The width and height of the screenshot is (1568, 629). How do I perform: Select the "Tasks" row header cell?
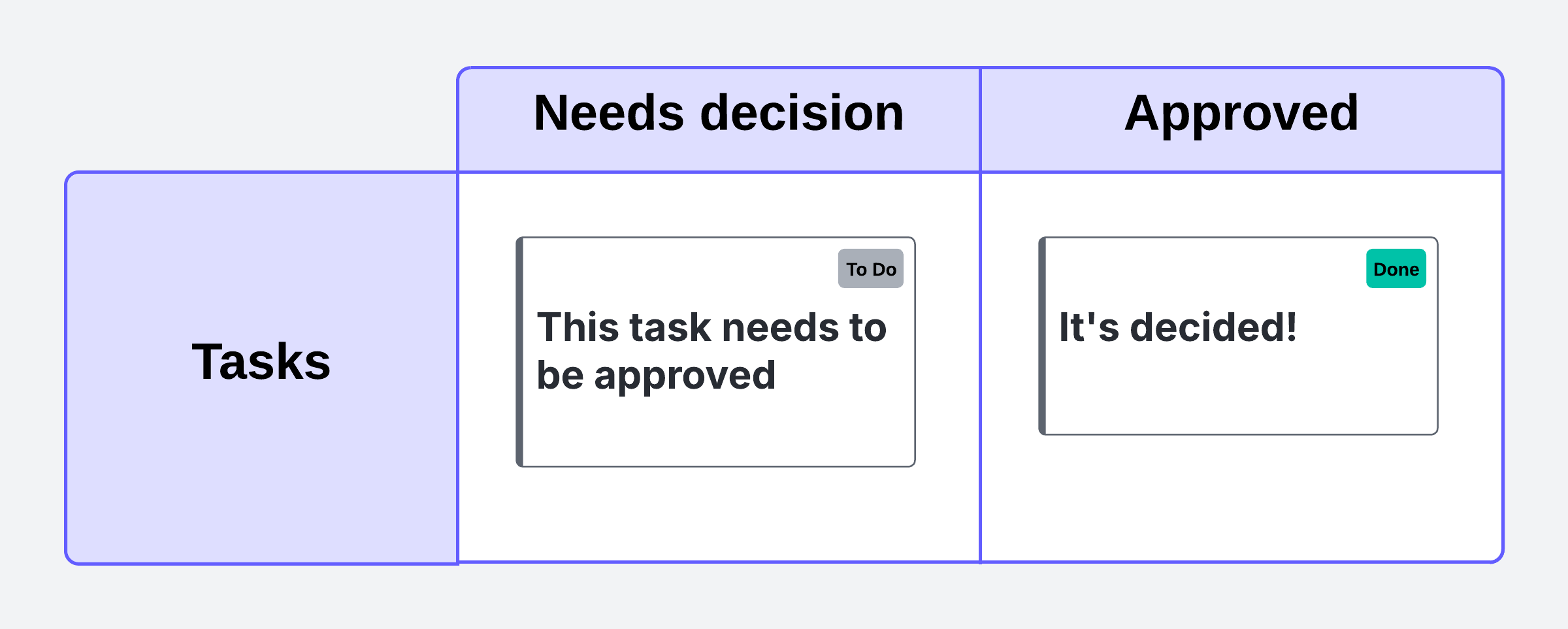[261, 363]
